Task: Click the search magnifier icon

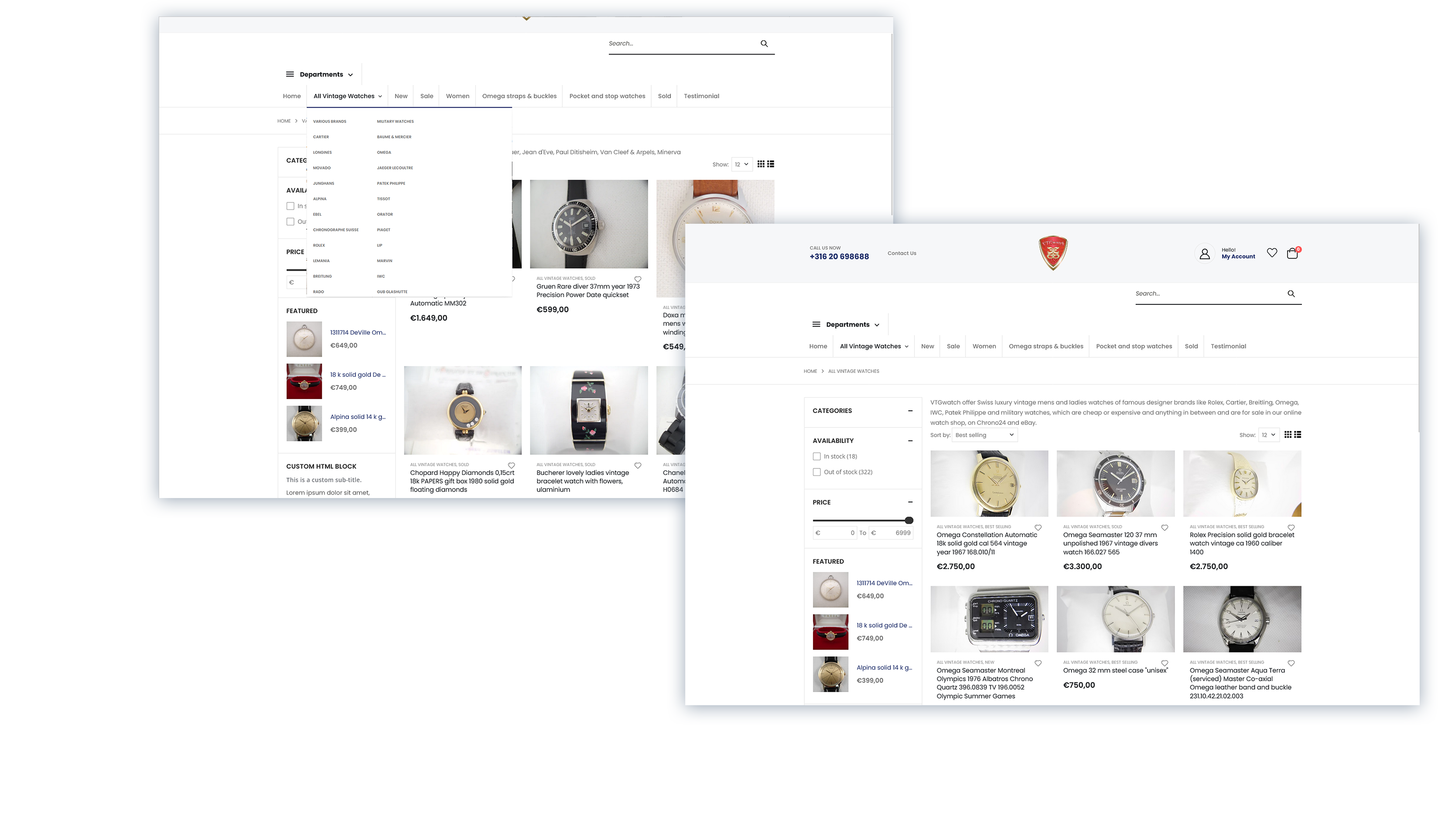Action: point(1291,294)
